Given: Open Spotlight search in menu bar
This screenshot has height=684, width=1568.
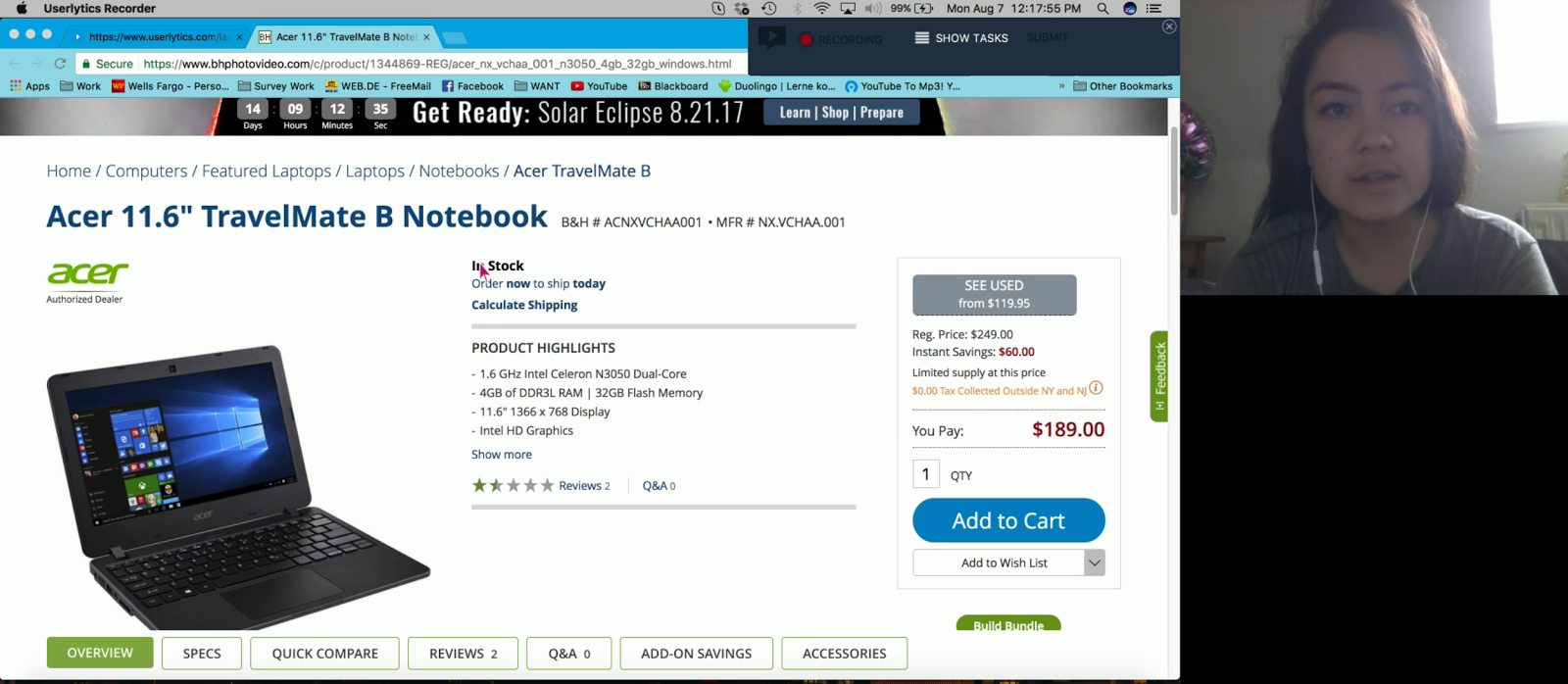Looking at the screenshot, I should pos(1102,8).
